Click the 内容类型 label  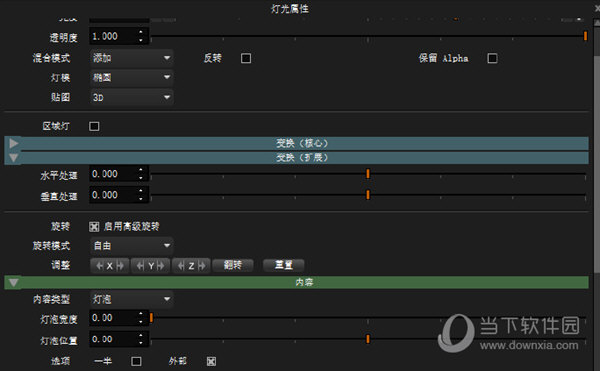click(51, 299)
